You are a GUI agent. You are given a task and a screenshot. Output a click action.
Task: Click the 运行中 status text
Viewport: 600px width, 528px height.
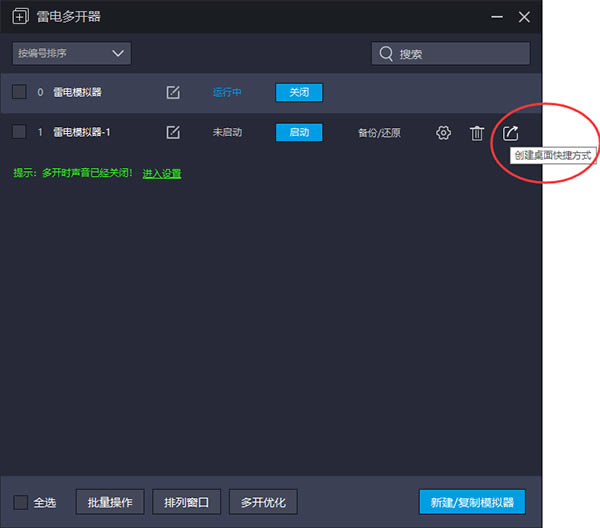click(x=227, y=92)
